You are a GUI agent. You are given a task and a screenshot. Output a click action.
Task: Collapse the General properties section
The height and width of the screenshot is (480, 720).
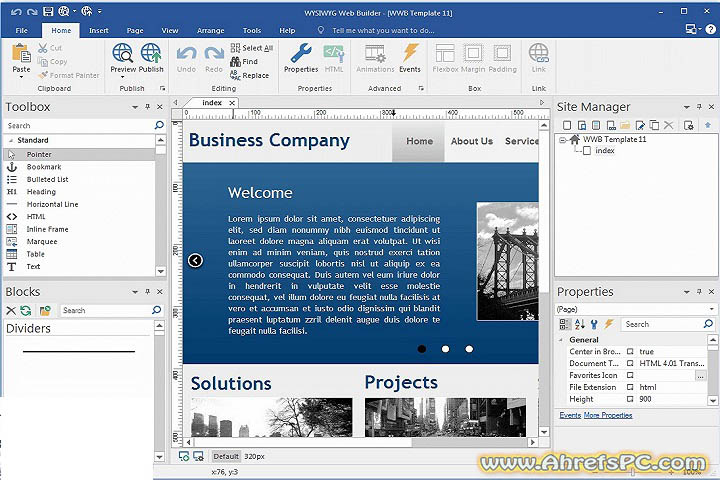pos(561,340)
